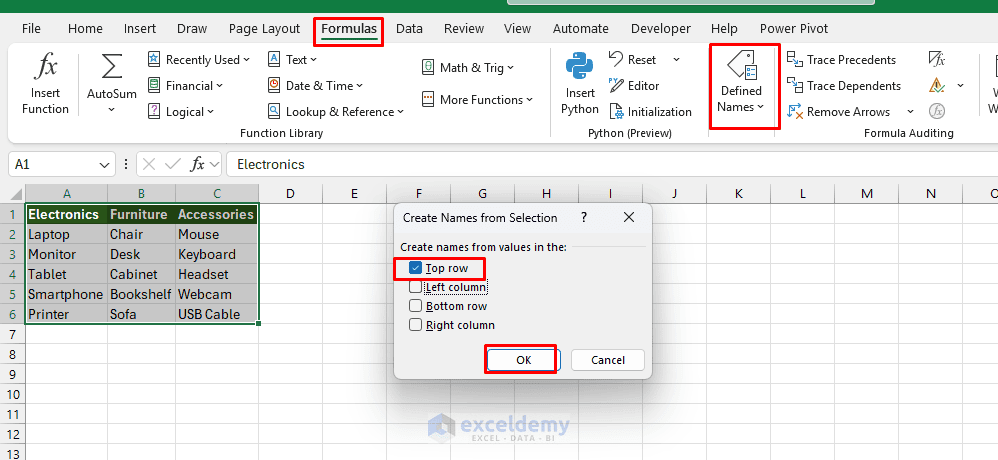Open the Python Editor
998x460 pixels.
click(x=633, y=86)
